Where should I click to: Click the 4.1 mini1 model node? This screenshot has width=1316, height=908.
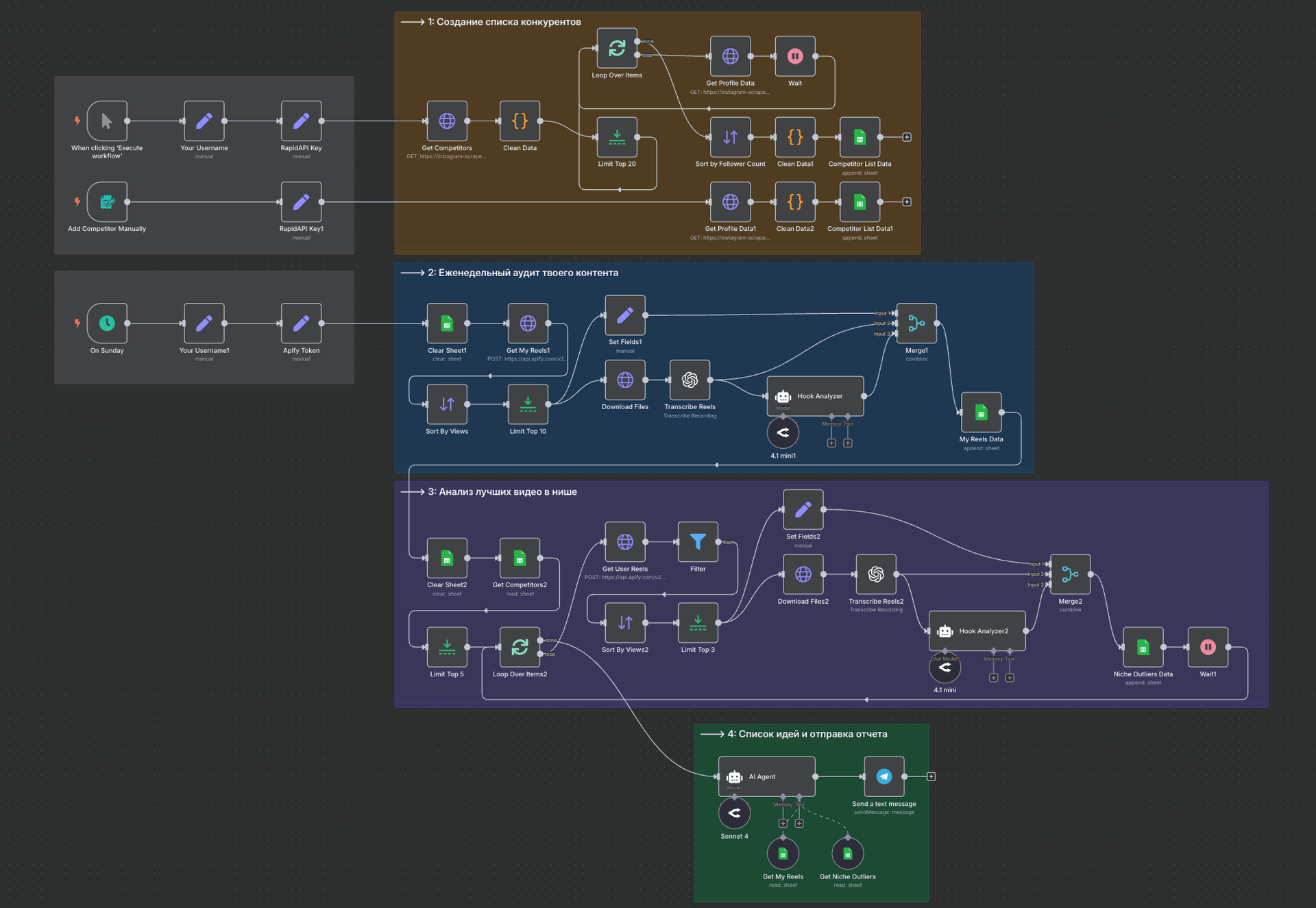coord(783,432)
